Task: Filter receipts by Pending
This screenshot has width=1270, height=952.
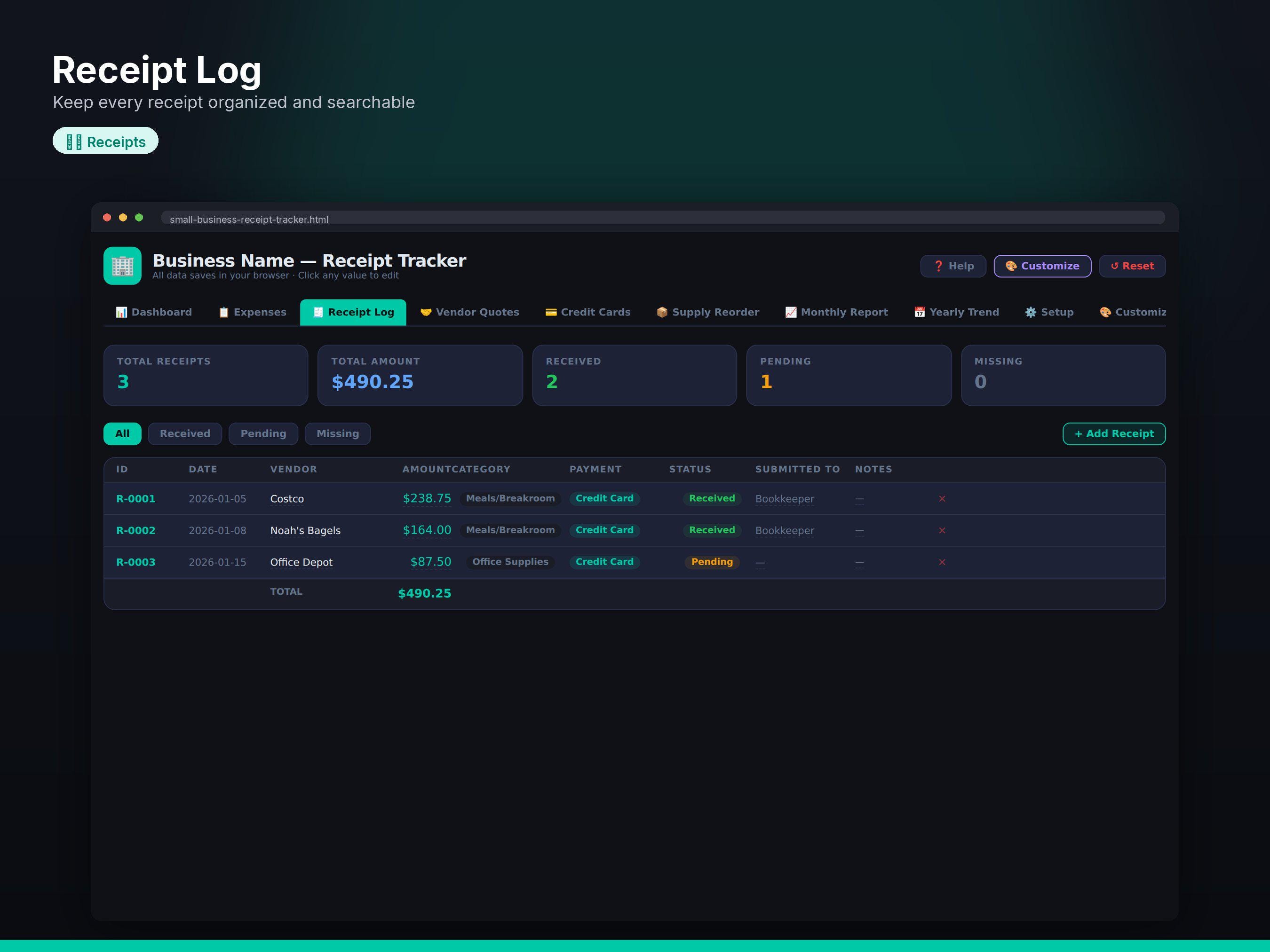Action: tap(263, 434)
